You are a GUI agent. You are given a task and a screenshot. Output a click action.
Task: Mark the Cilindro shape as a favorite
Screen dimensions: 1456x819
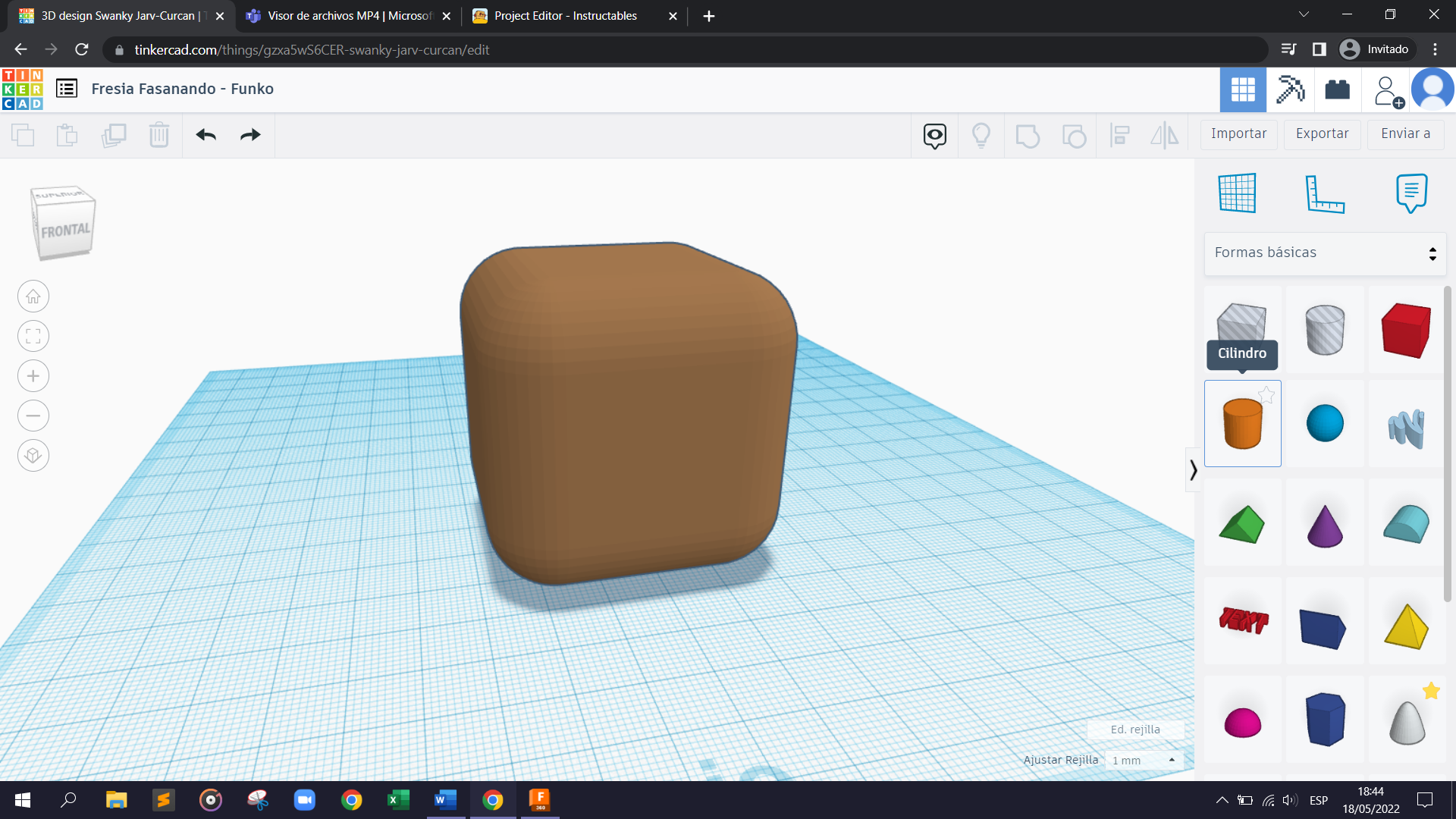click(1266, 394)
